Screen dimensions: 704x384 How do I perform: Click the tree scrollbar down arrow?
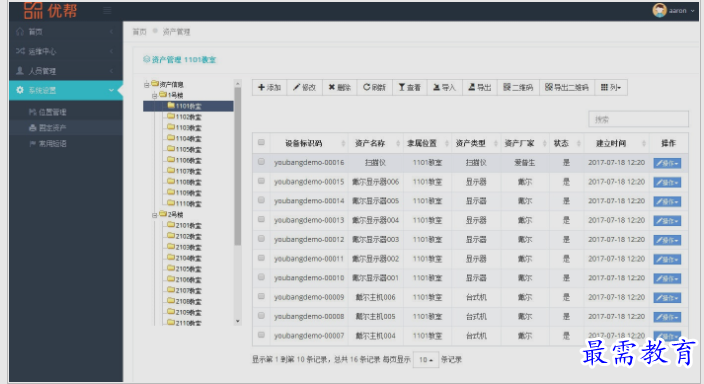point(238,321)
